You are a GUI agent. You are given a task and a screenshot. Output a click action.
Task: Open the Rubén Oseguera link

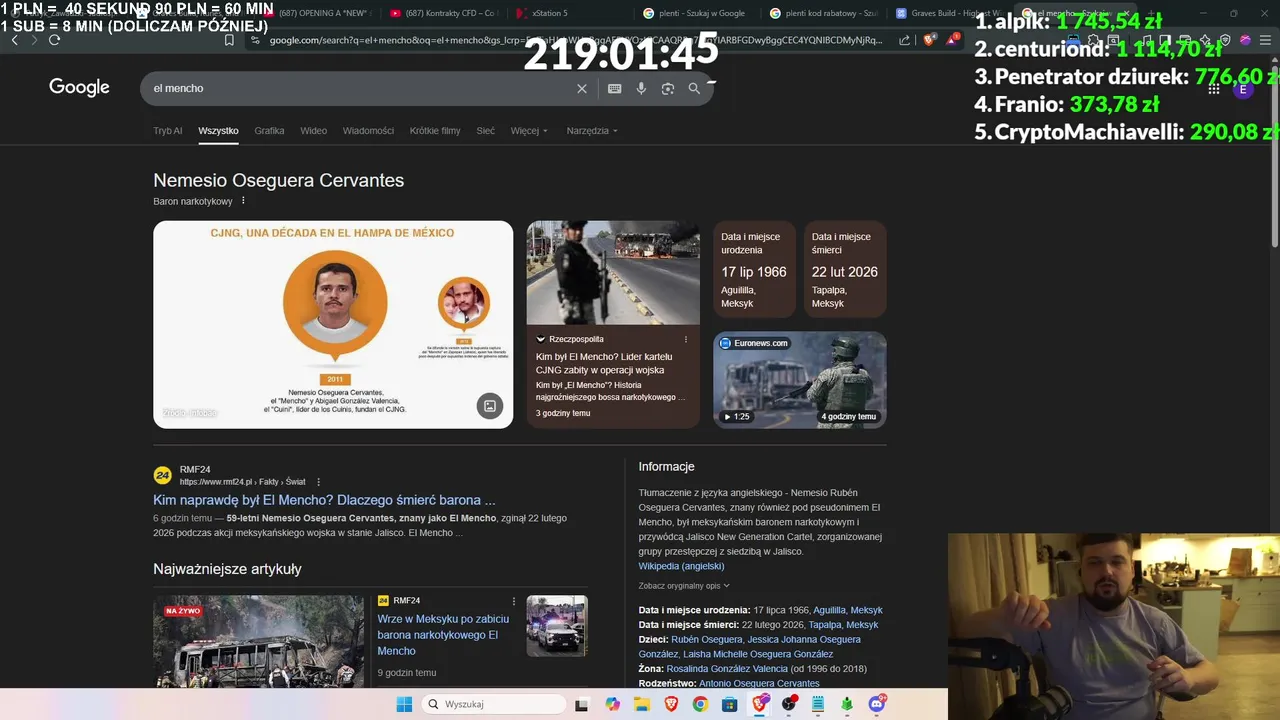[707, 640]
